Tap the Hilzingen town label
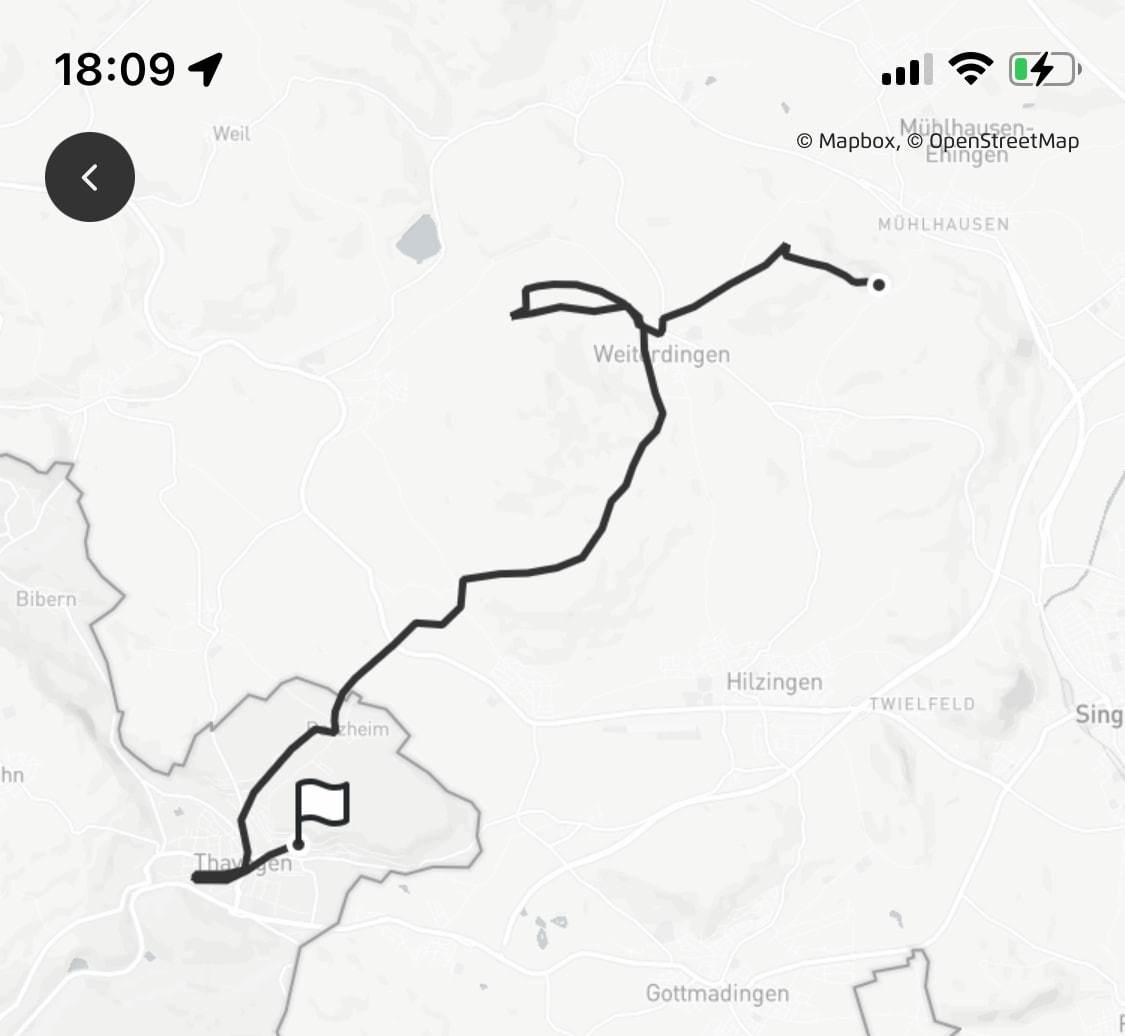 point(774,682)
